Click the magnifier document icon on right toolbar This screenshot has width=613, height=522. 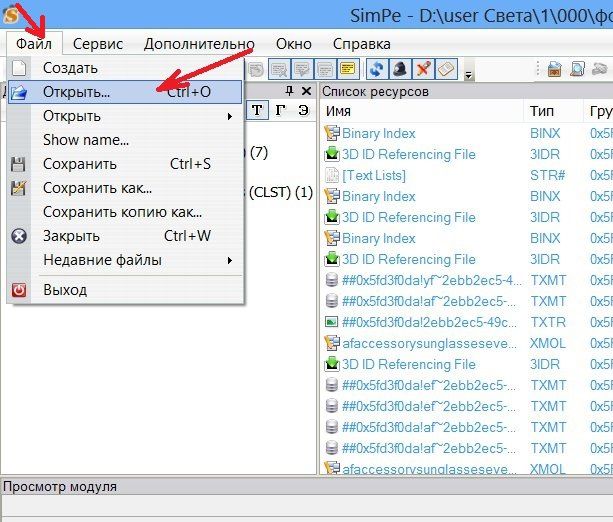[x=578, y=69]
